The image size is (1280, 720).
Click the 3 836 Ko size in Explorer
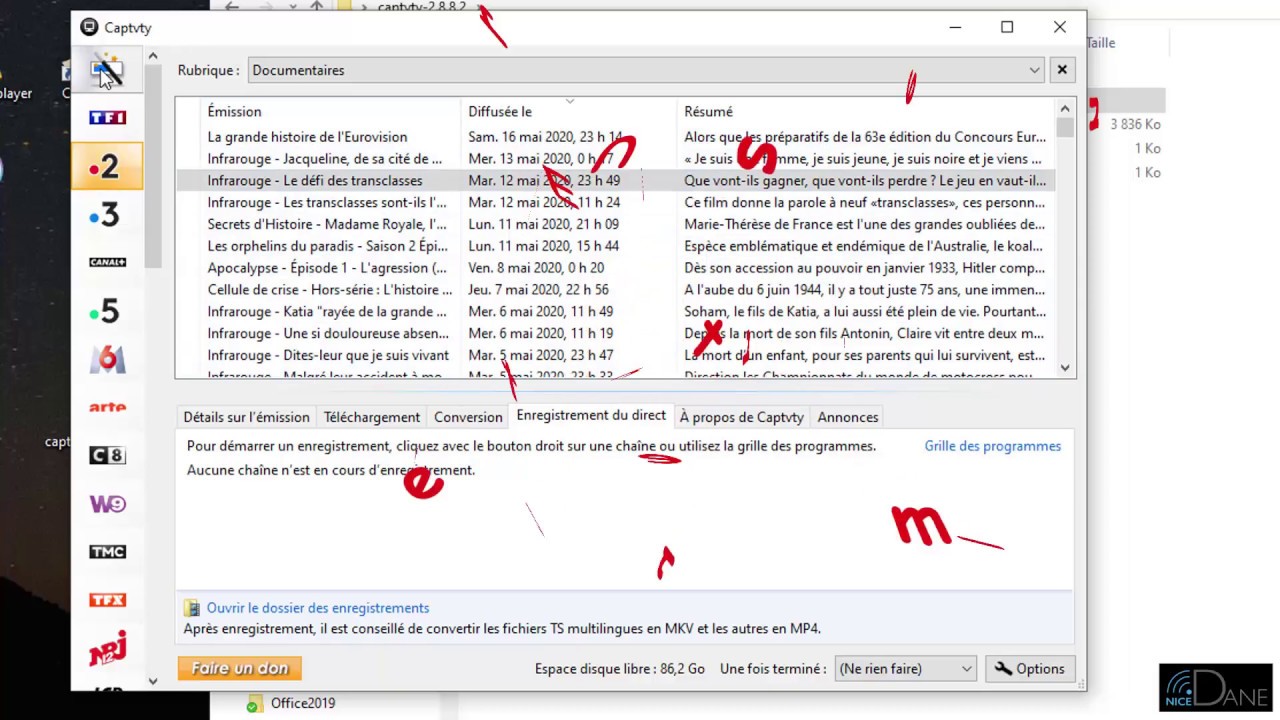click(x=1135, y=124)
